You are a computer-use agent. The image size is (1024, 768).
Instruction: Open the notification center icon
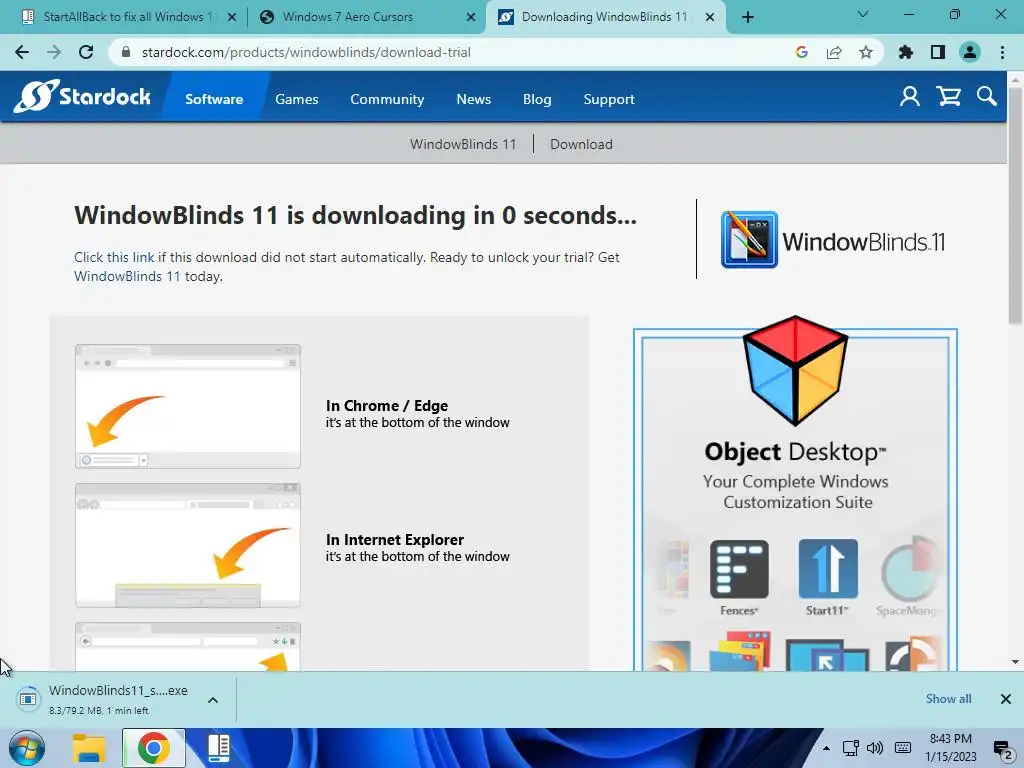point(1002,748)
